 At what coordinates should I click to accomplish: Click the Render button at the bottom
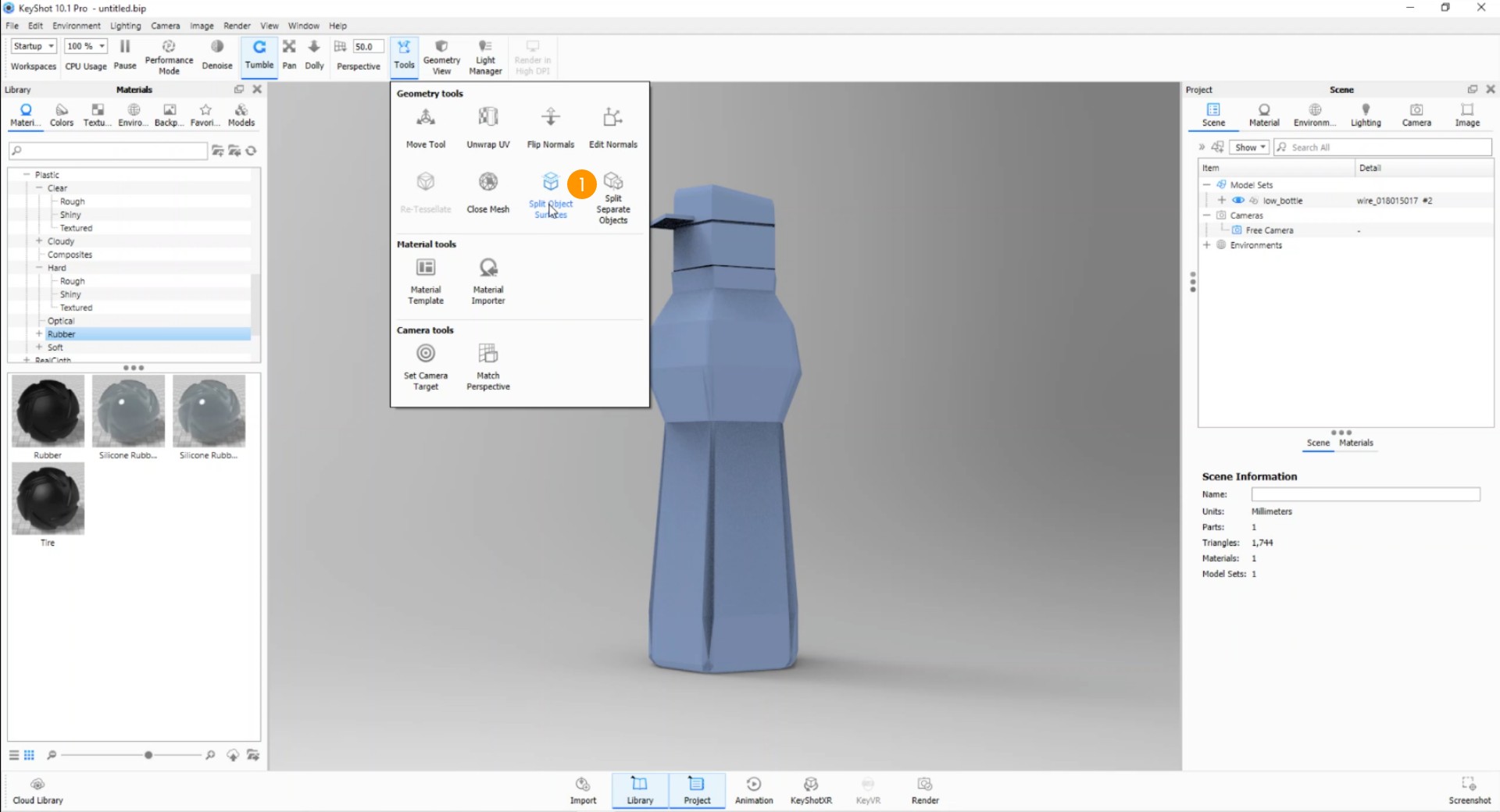[x=924, y=790]
